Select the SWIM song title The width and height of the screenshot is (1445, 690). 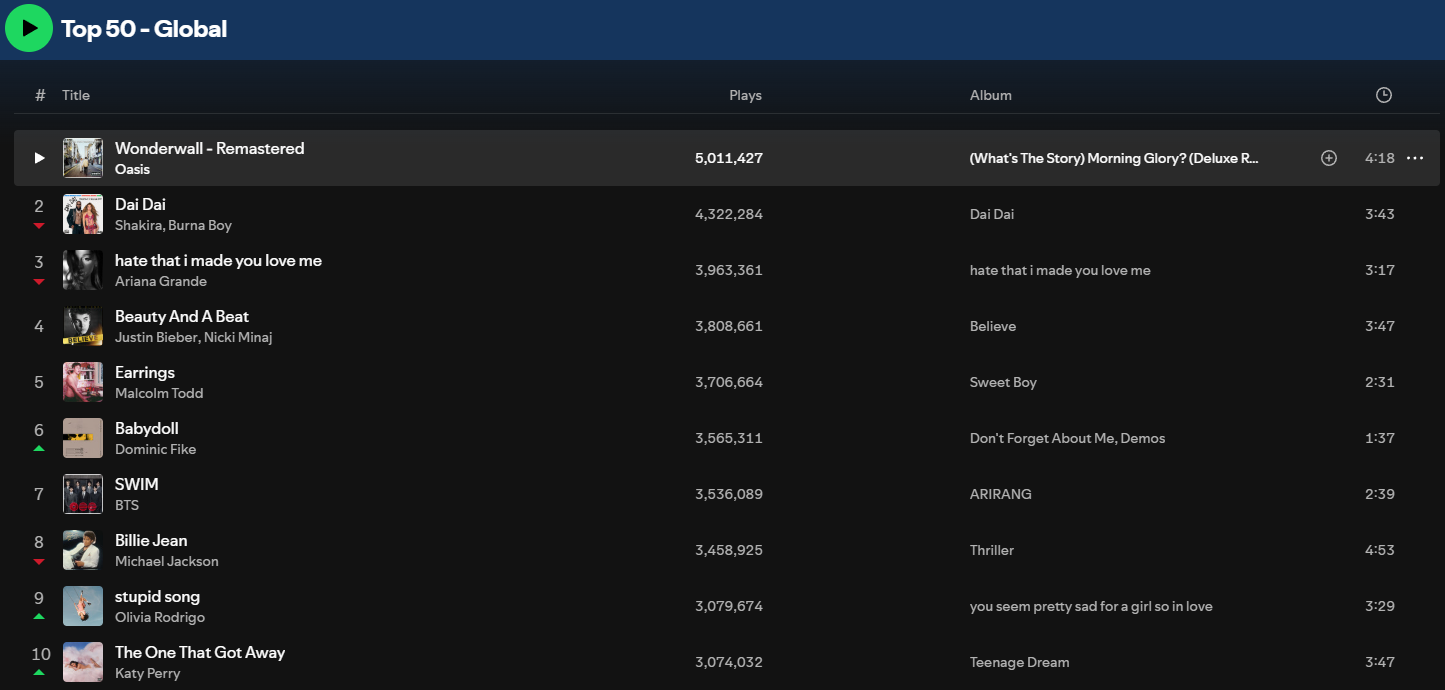(137, 484)
